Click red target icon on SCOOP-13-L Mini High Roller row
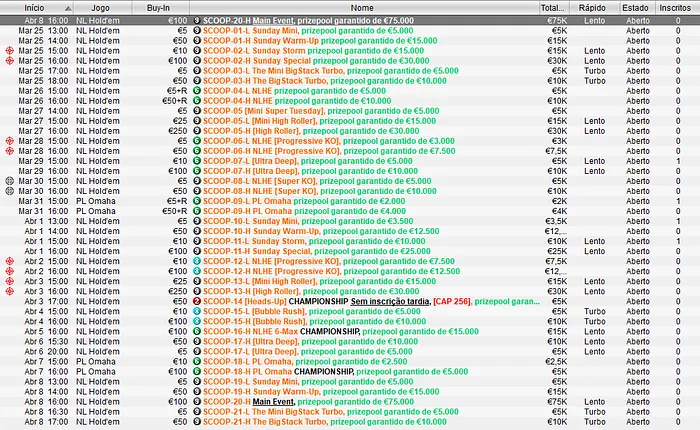Screen dimensions: 700x430 pyautogui.click(x=9, y=281)
